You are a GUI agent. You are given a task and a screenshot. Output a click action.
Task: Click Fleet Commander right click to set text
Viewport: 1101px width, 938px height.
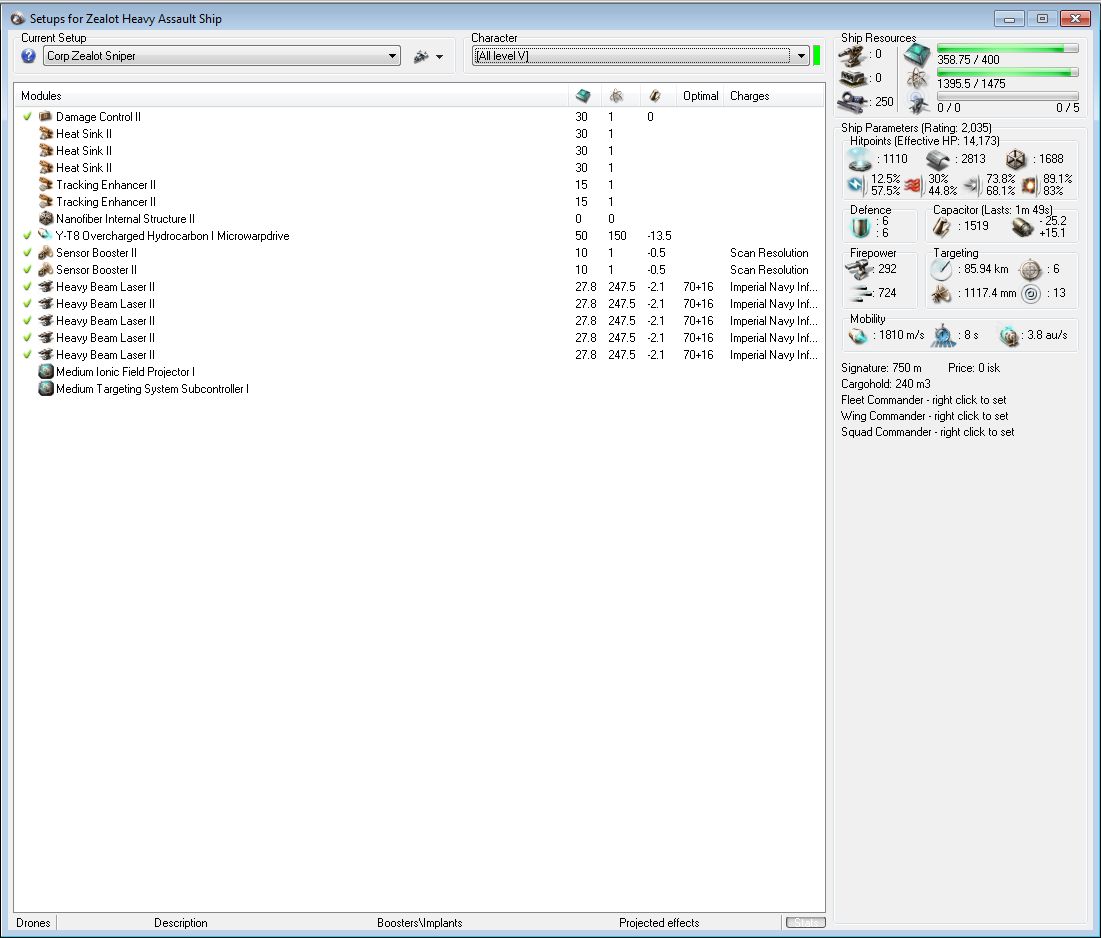(923, 400)
